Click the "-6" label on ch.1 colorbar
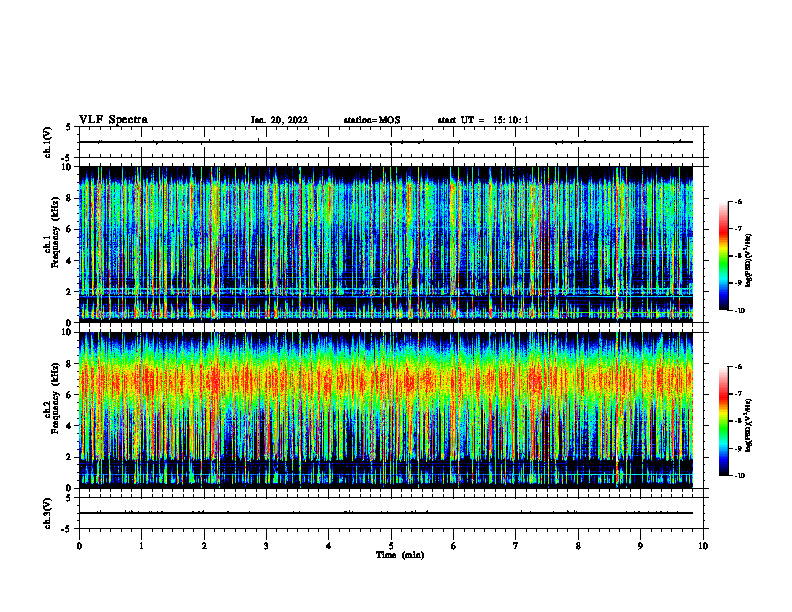The image size is (792, 612). coord(737,202)
